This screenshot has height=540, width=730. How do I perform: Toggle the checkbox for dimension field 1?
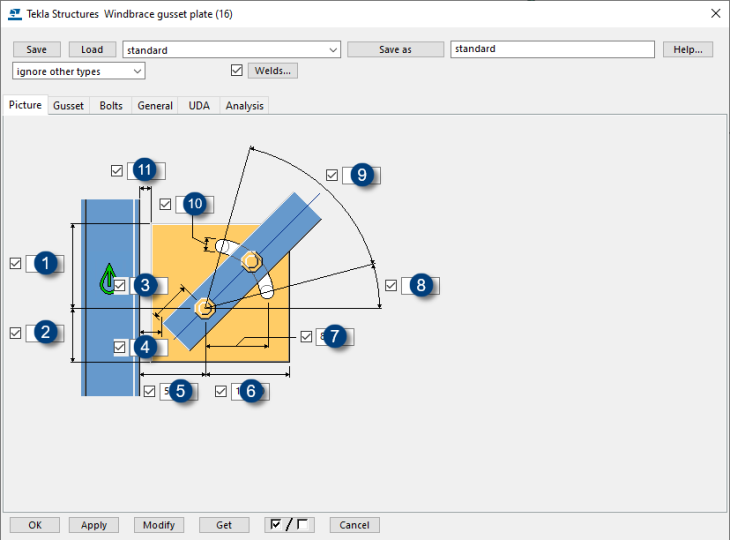click(x=15, y=263)
